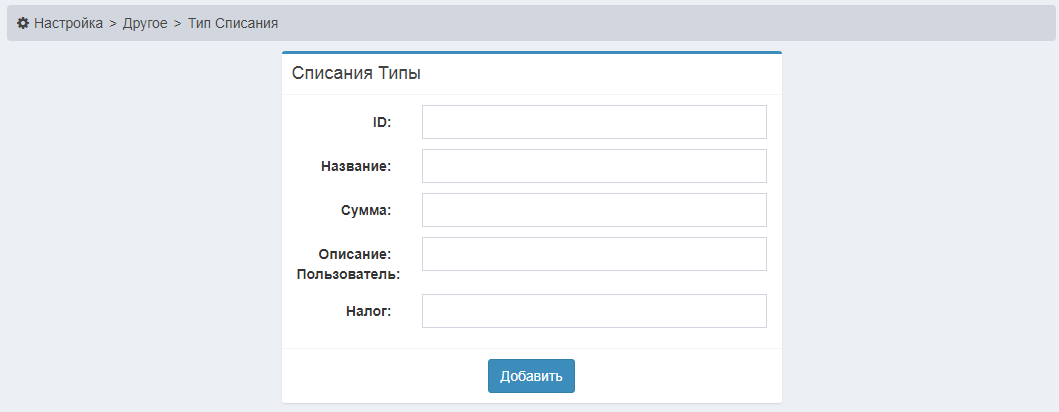The image size is (1059, 412).
Task: Open the Настройка breadcrumb link
Action: coord(68,22)
